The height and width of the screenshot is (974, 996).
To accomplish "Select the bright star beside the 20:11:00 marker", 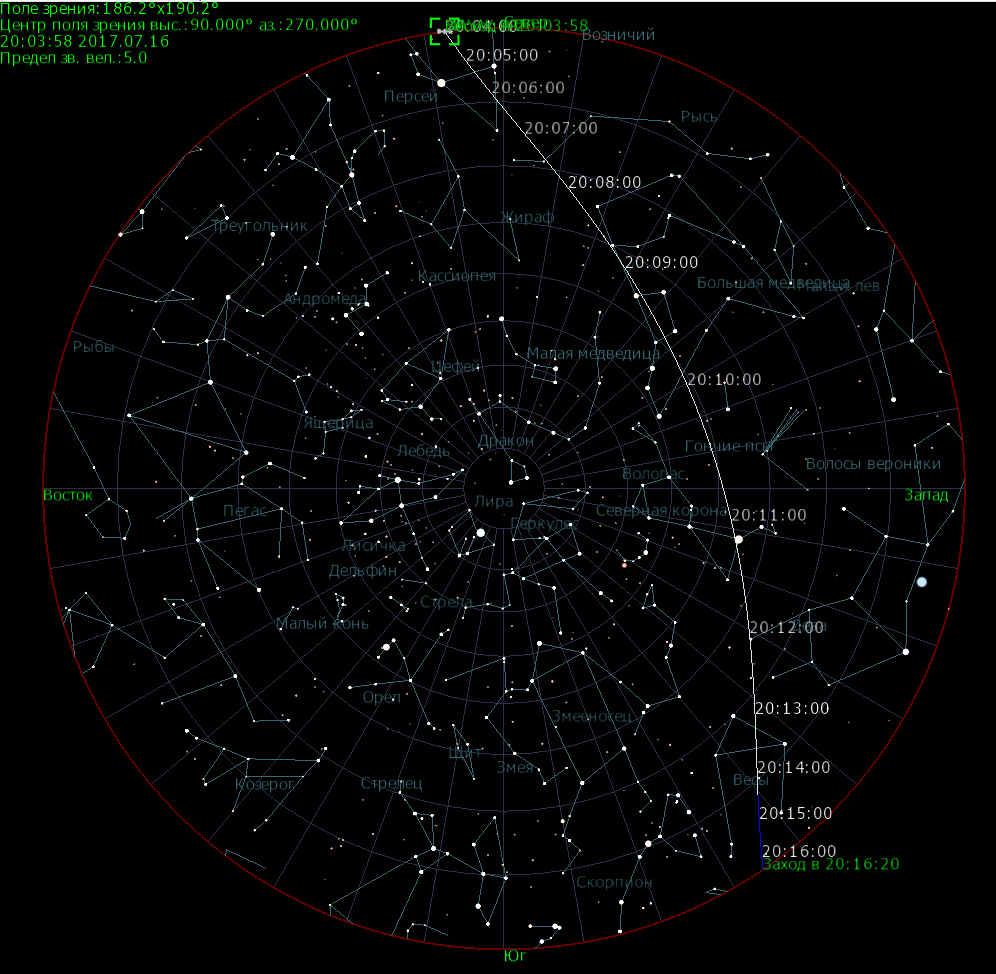I will tap(739, 539).
